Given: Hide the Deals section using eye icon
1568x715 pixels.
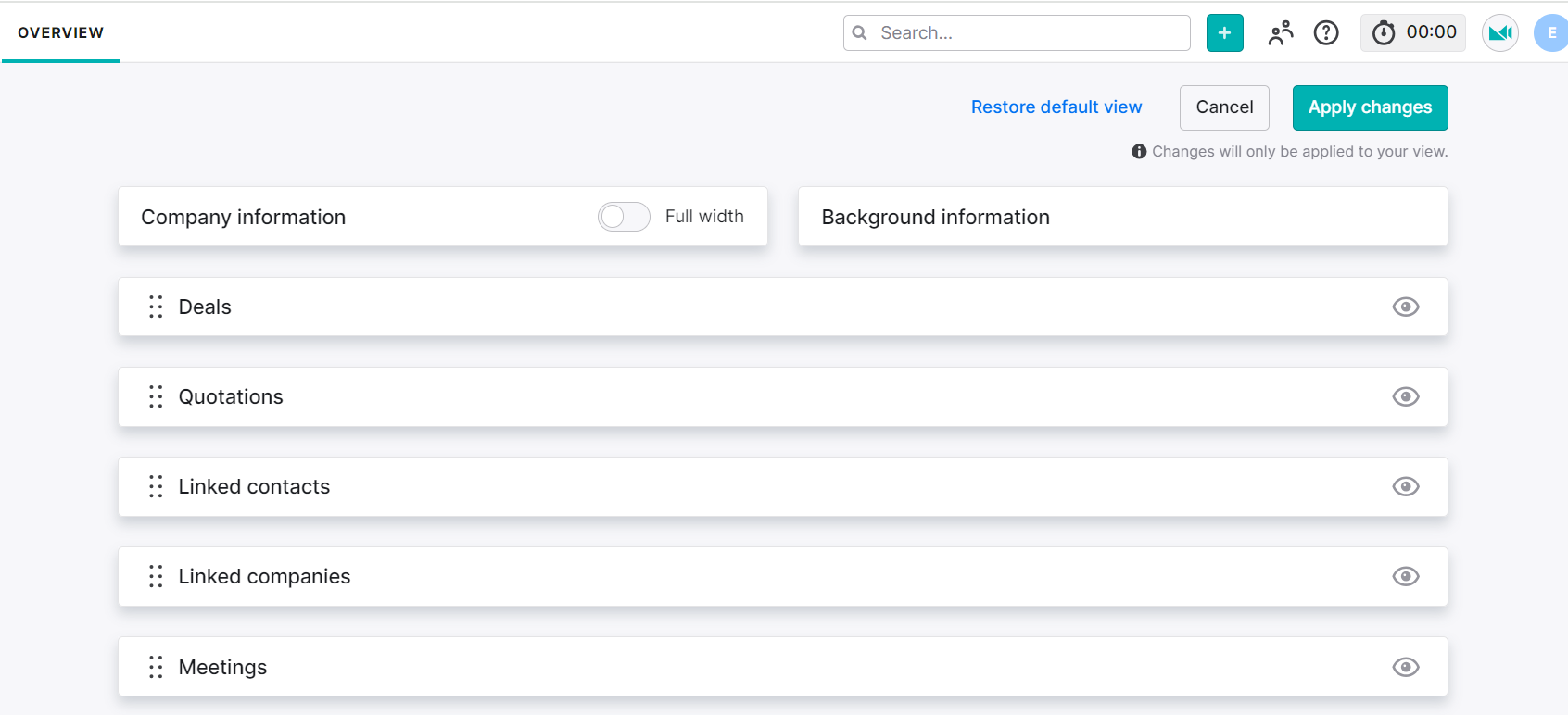Looking at the screenshot, I should click(1406, 307).
